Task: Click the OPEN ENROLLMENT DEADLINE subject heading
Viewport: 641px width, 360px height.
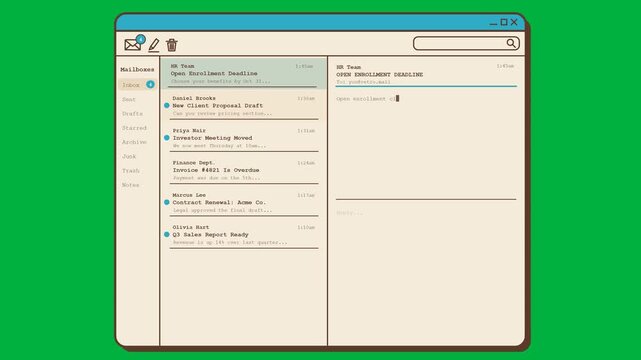Action: (x=380, y=75)
